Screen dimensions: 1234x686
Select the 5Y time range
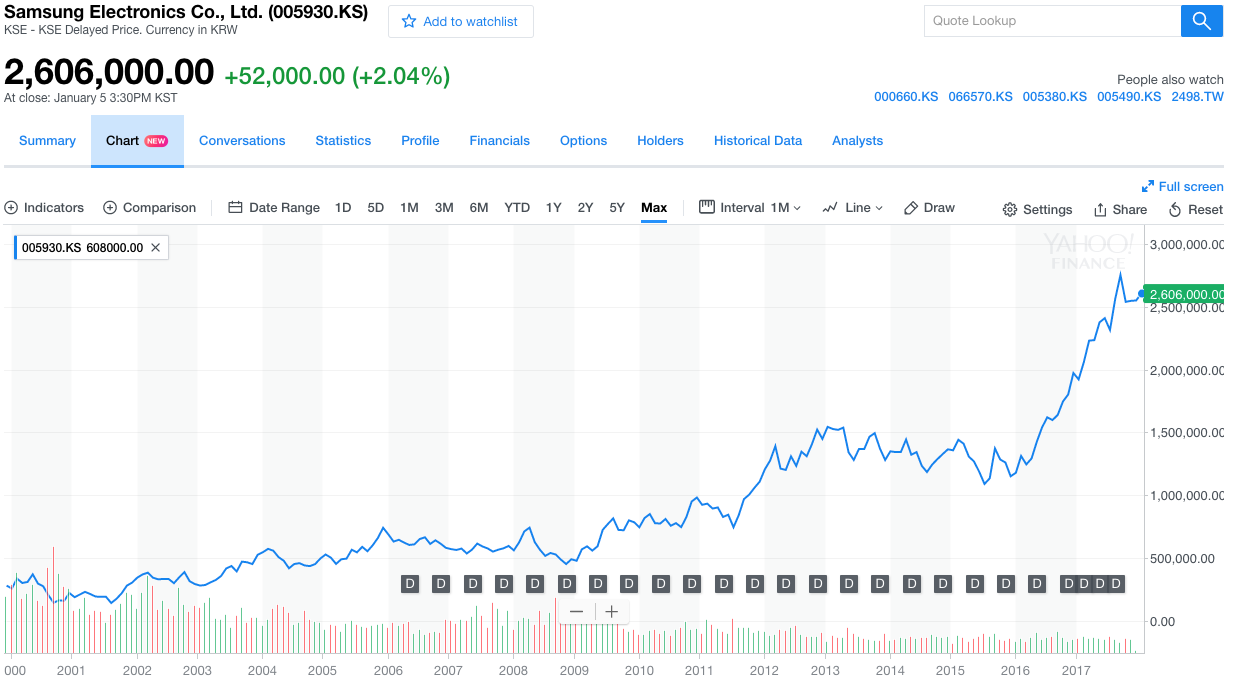pyautogui.click(x=617, y=208)
